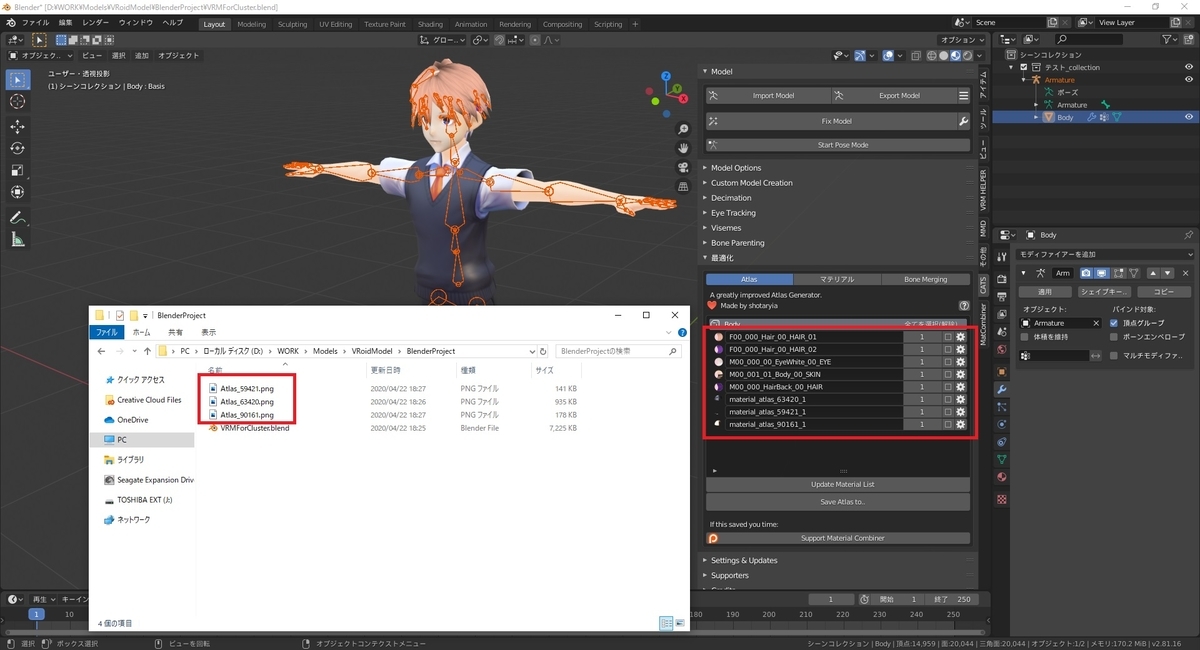1200x650 pixels.
Task: Open the ファイル menu
Action: pyautogui.click(x=35, y=23)
